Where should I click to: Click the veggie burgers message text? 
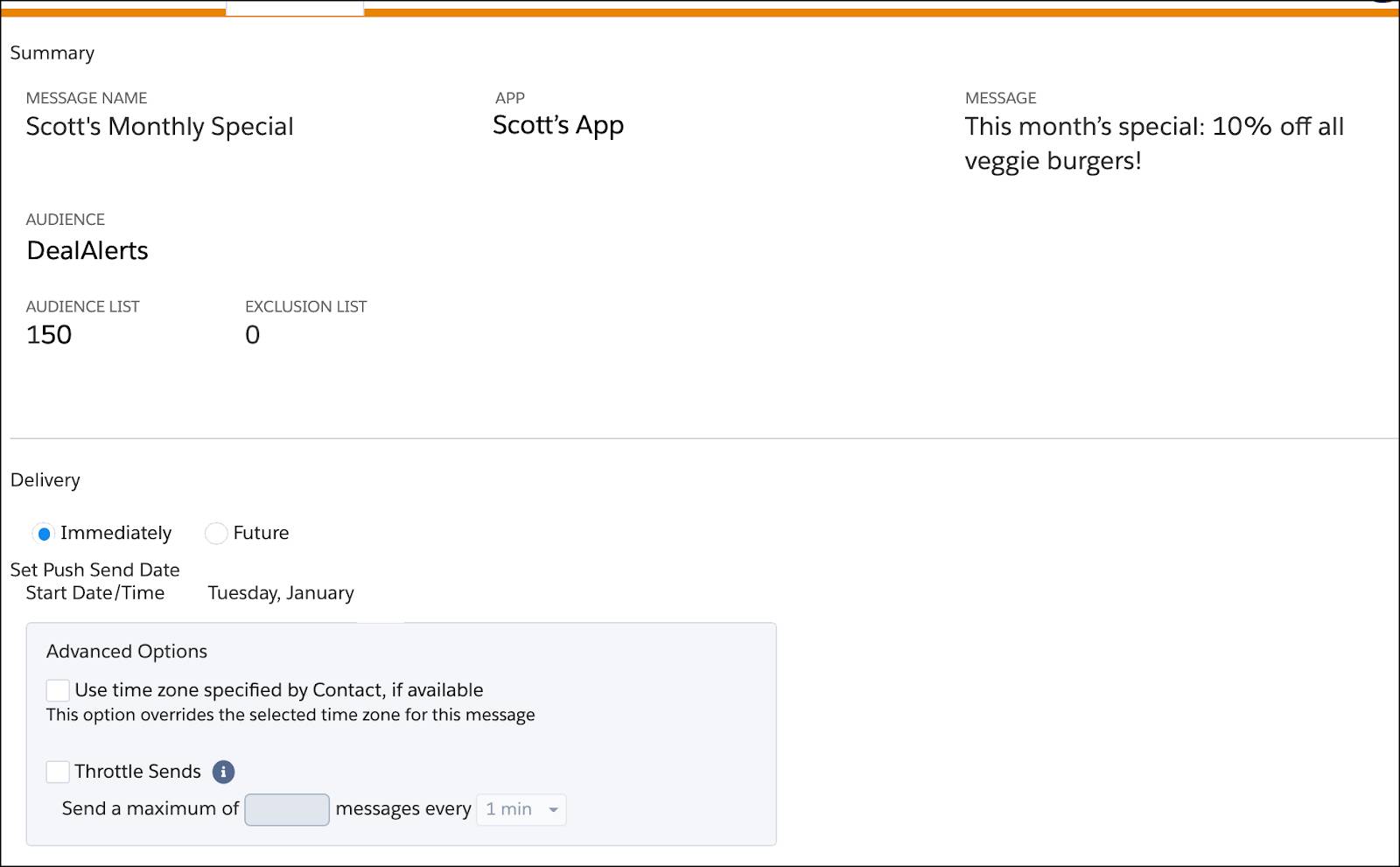point(1154,143)
